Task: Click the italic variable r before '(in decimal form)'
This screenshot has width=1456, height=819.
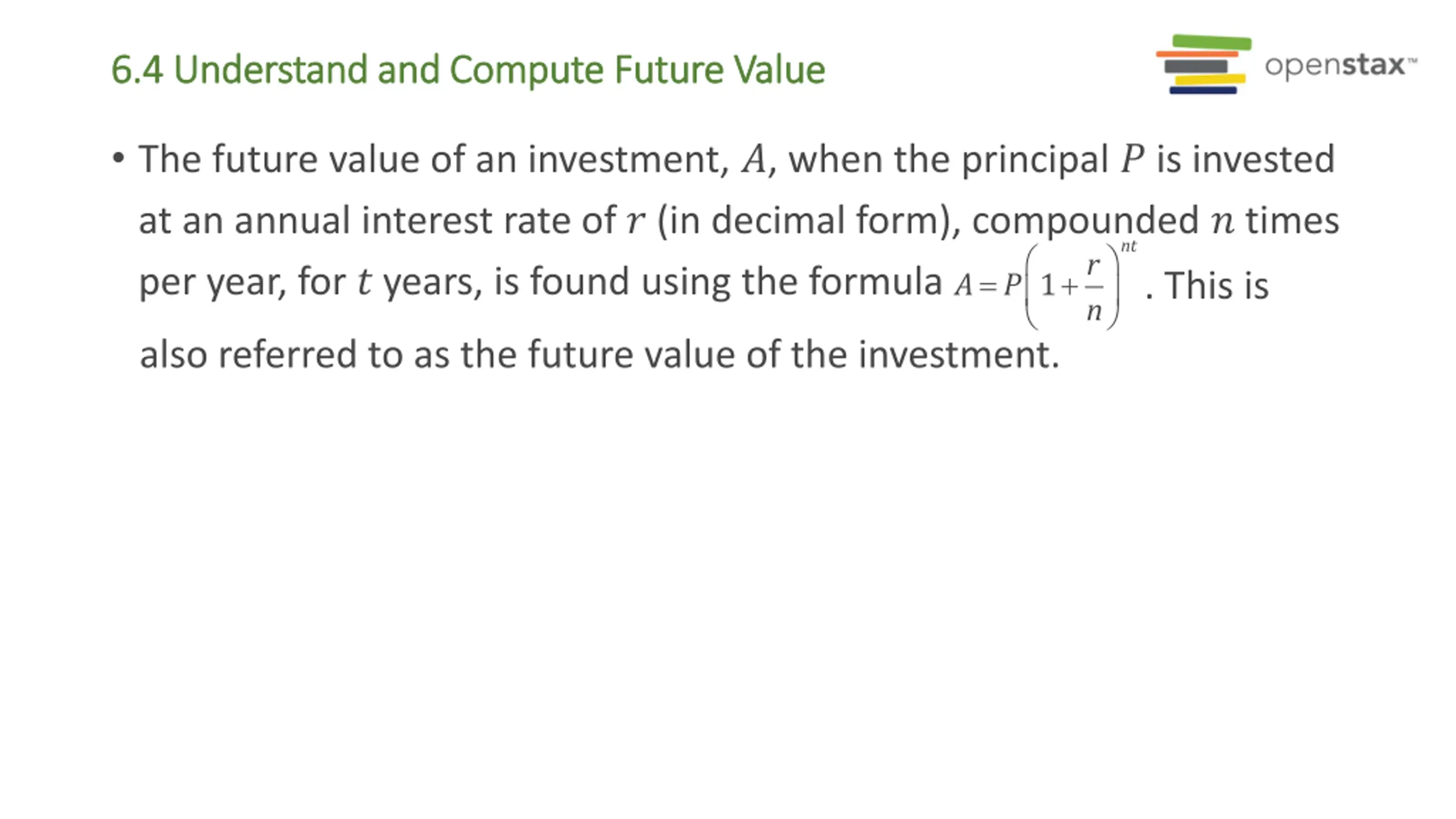Action: [x=636, y=221]
